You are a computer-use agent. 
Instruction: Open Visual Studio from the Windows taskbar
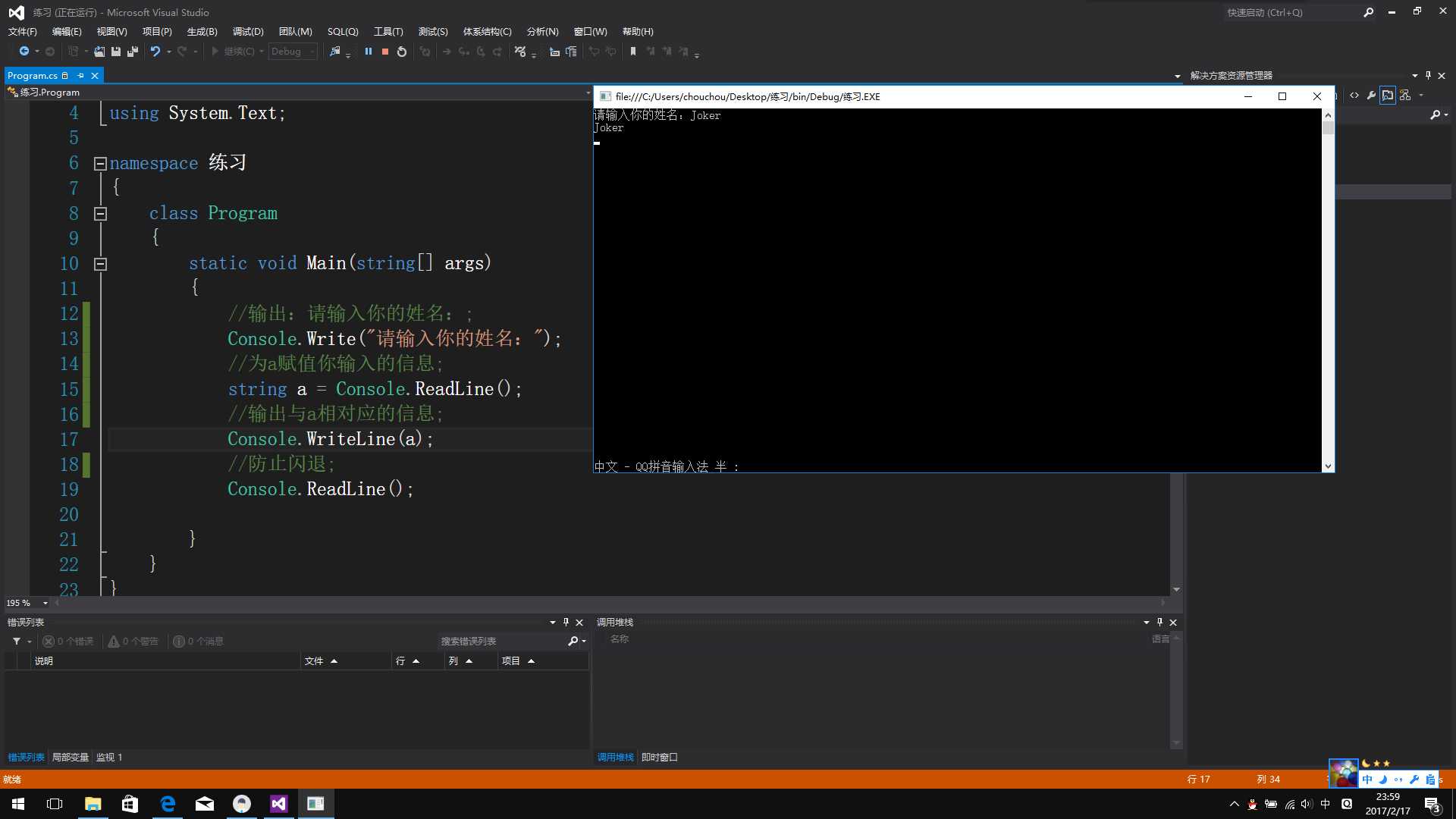point(278,804)
